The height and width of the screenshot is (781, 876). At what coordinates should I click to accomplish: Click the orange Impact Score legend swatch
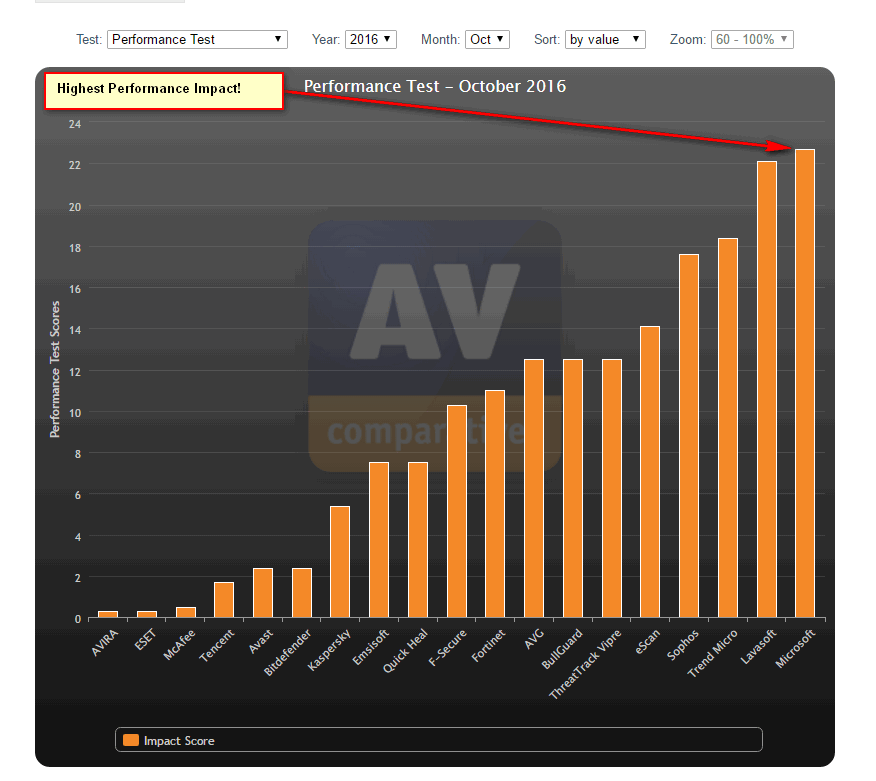click(x=131, y=740)
